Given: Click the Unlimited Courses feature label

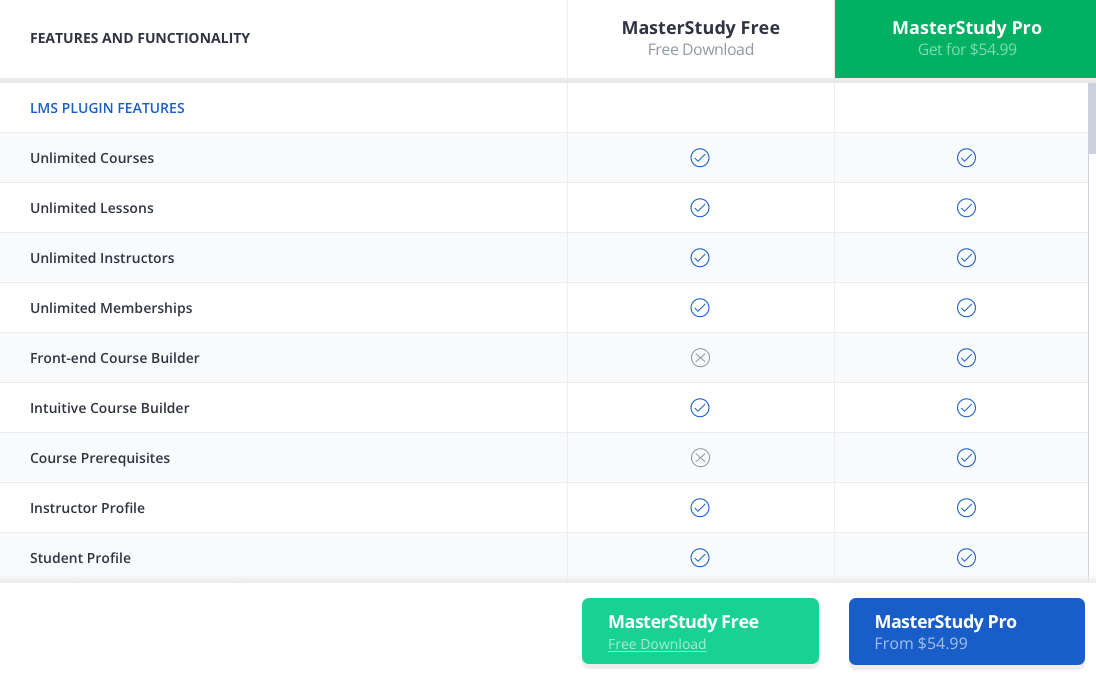Looking at the screenshot, I should click(92, 158).
